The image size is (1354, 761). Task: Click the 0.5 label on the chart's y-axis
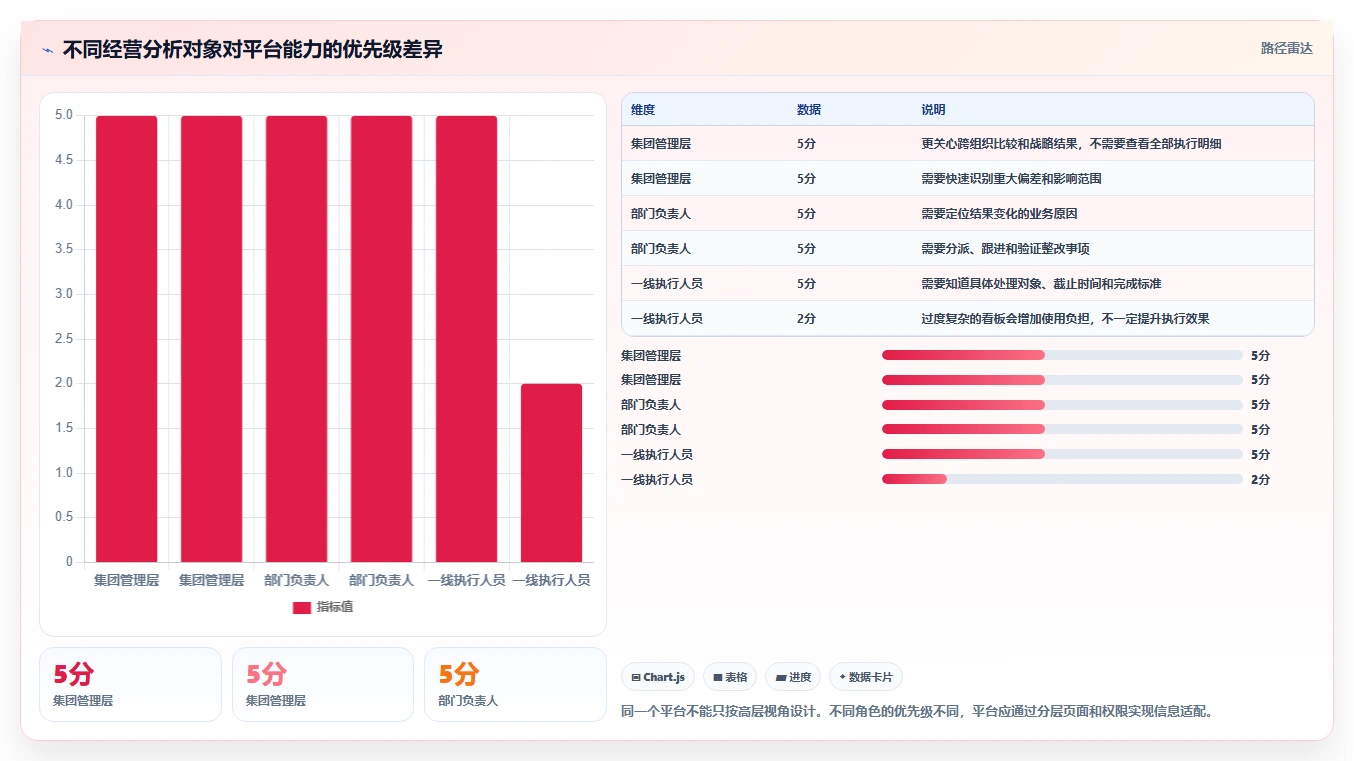[x=63, y=517]
